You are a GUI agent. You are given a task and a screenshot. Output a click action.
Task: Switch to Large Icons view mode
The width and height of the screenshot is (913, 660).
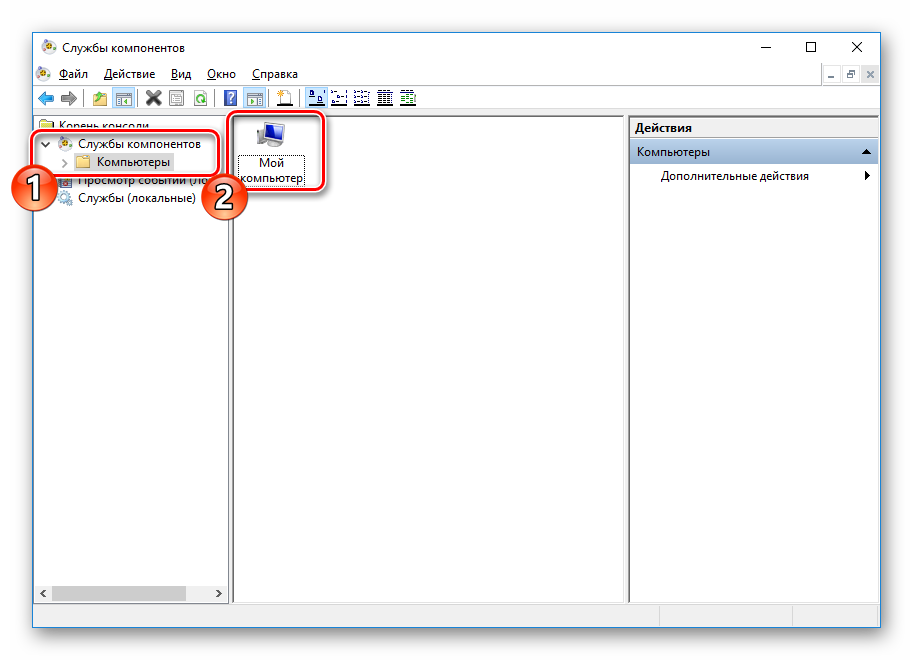pos(315,98)
